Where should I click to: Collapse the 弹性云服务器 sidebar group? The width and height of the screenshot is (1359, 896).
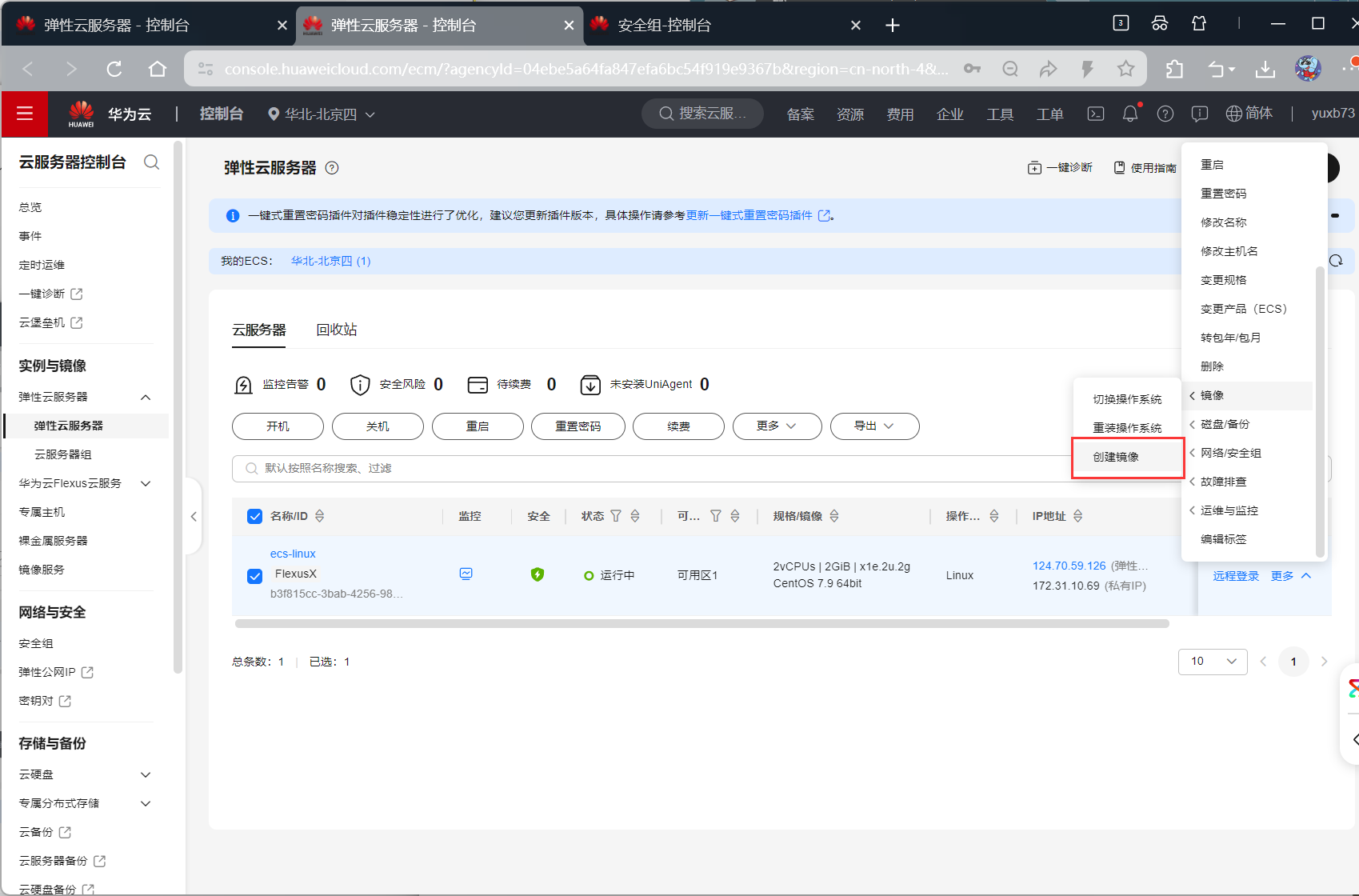pyautogui.click(x=146, y=397)
